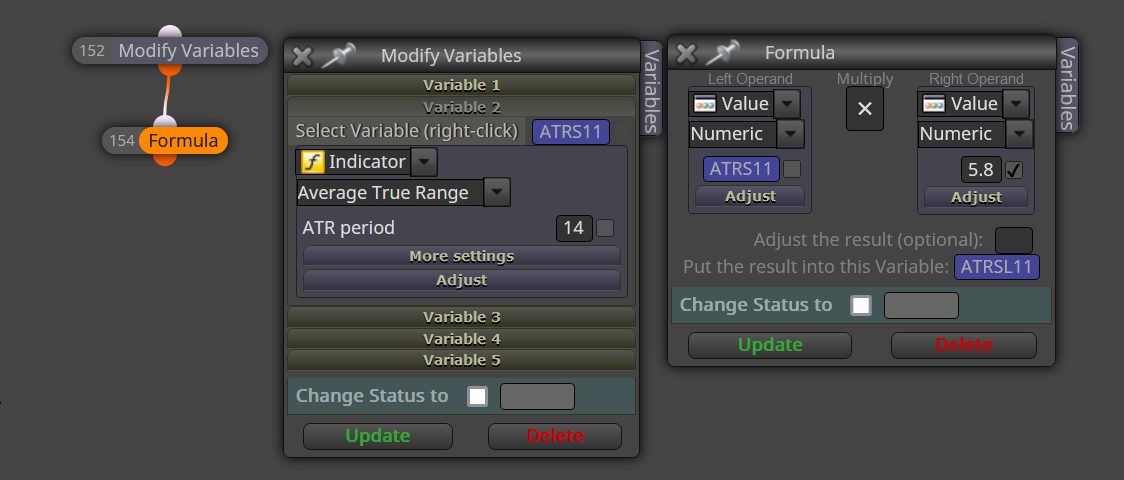Edit the Right Operand value 5.8
Screen dimensions: 1124x480
(981, 170)
